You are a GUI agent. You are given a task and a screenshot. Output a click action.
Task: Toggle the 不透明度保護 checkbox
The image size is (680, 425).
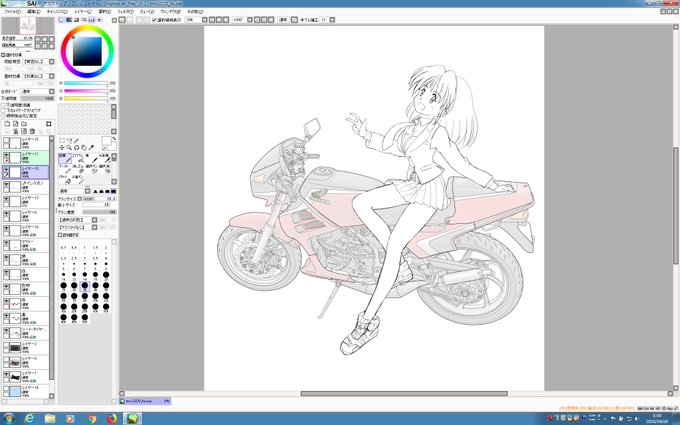(x=3, y=105)
